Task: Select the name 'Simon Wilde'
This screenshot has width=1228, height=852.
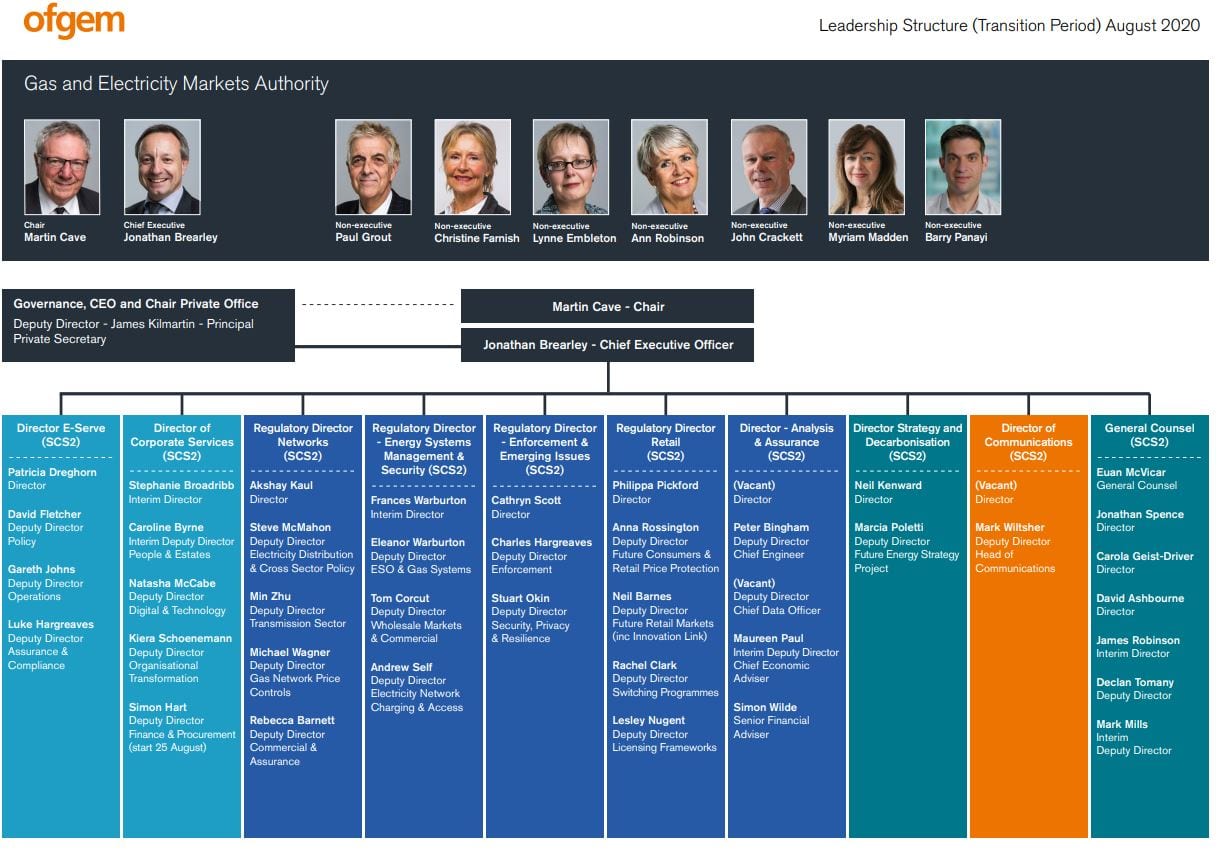Action: click(765, 708)
